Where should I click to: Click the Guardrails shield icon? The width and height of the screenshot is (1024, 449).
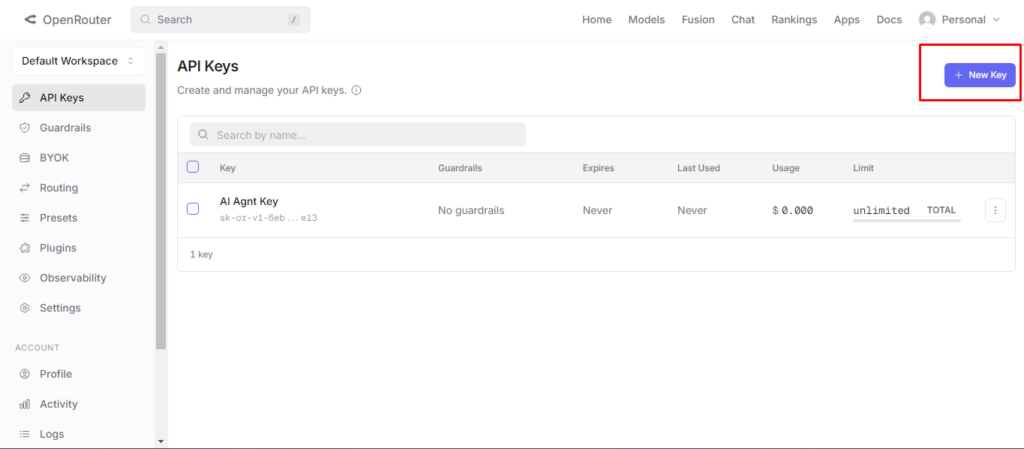coord(25,128)
